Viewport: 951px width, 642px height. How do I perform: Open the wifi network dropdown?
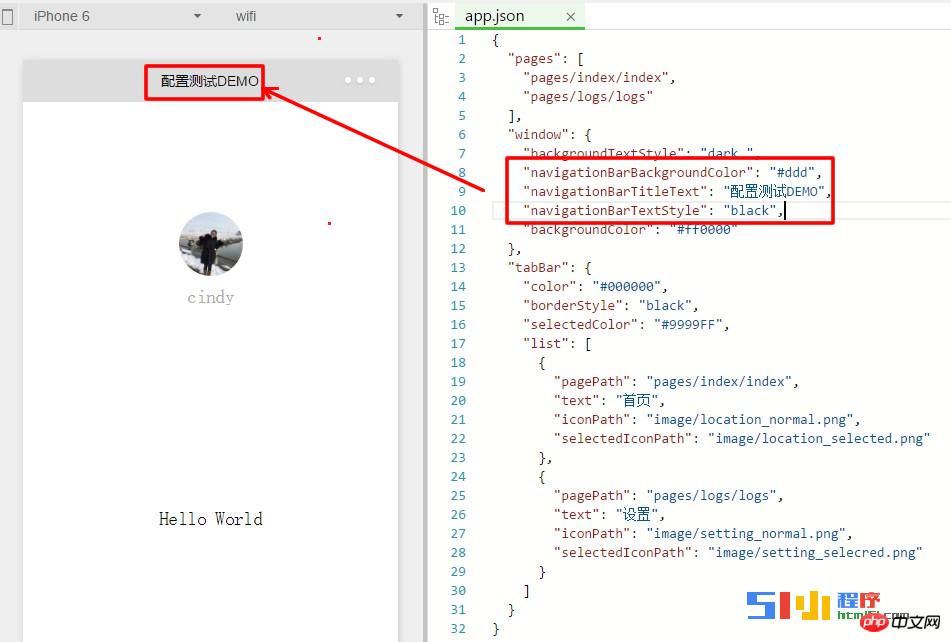[x=399, y=16]
